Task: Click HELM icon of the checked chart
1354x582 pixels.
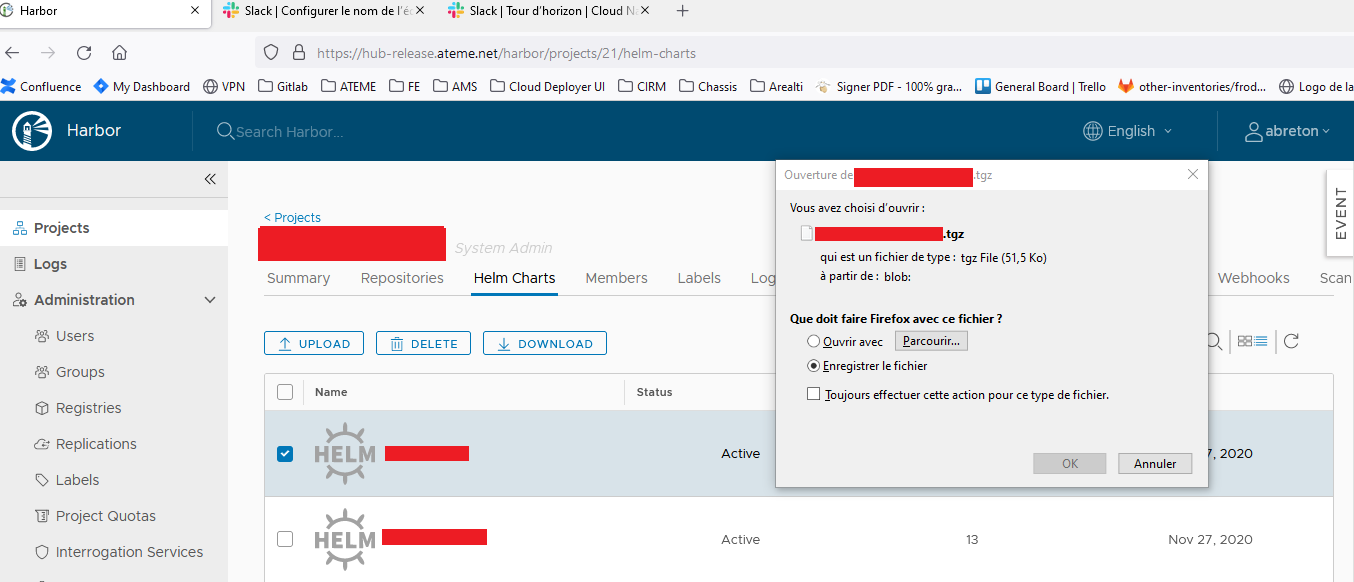Action: [345, 453]
